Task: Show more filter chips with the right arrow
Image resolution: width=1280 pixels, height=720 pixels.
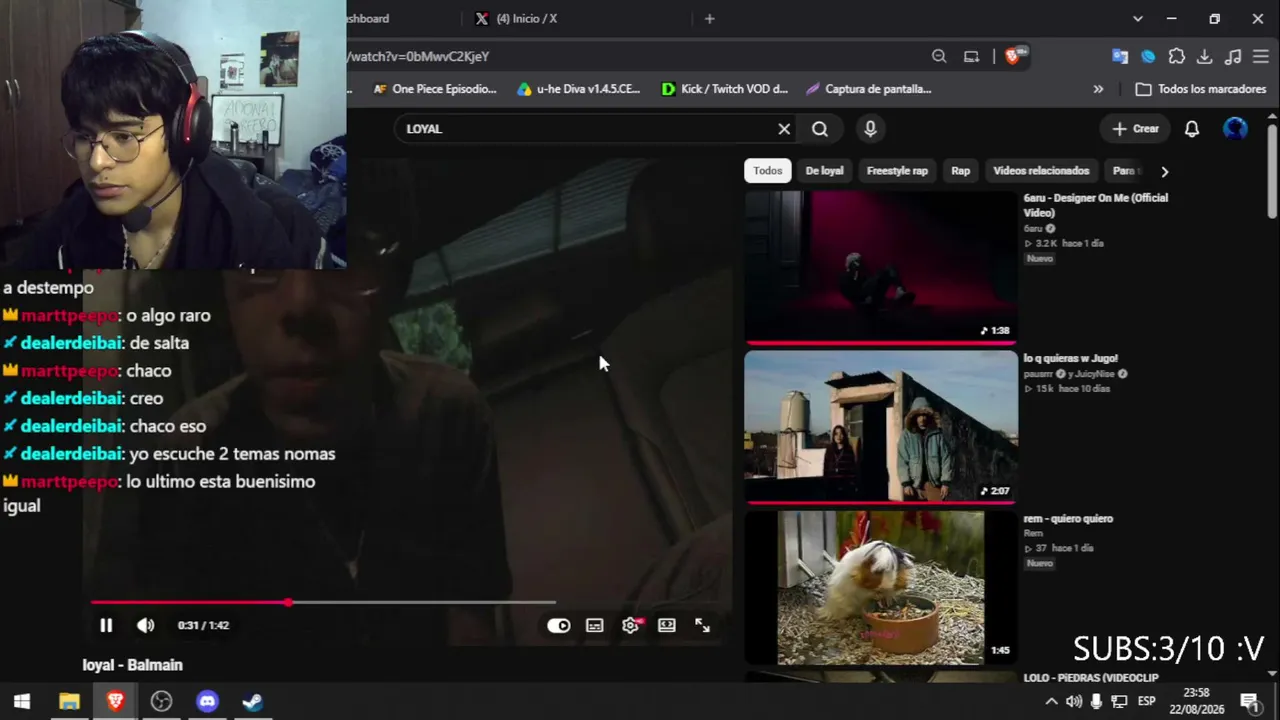Action: [1164, 171]
